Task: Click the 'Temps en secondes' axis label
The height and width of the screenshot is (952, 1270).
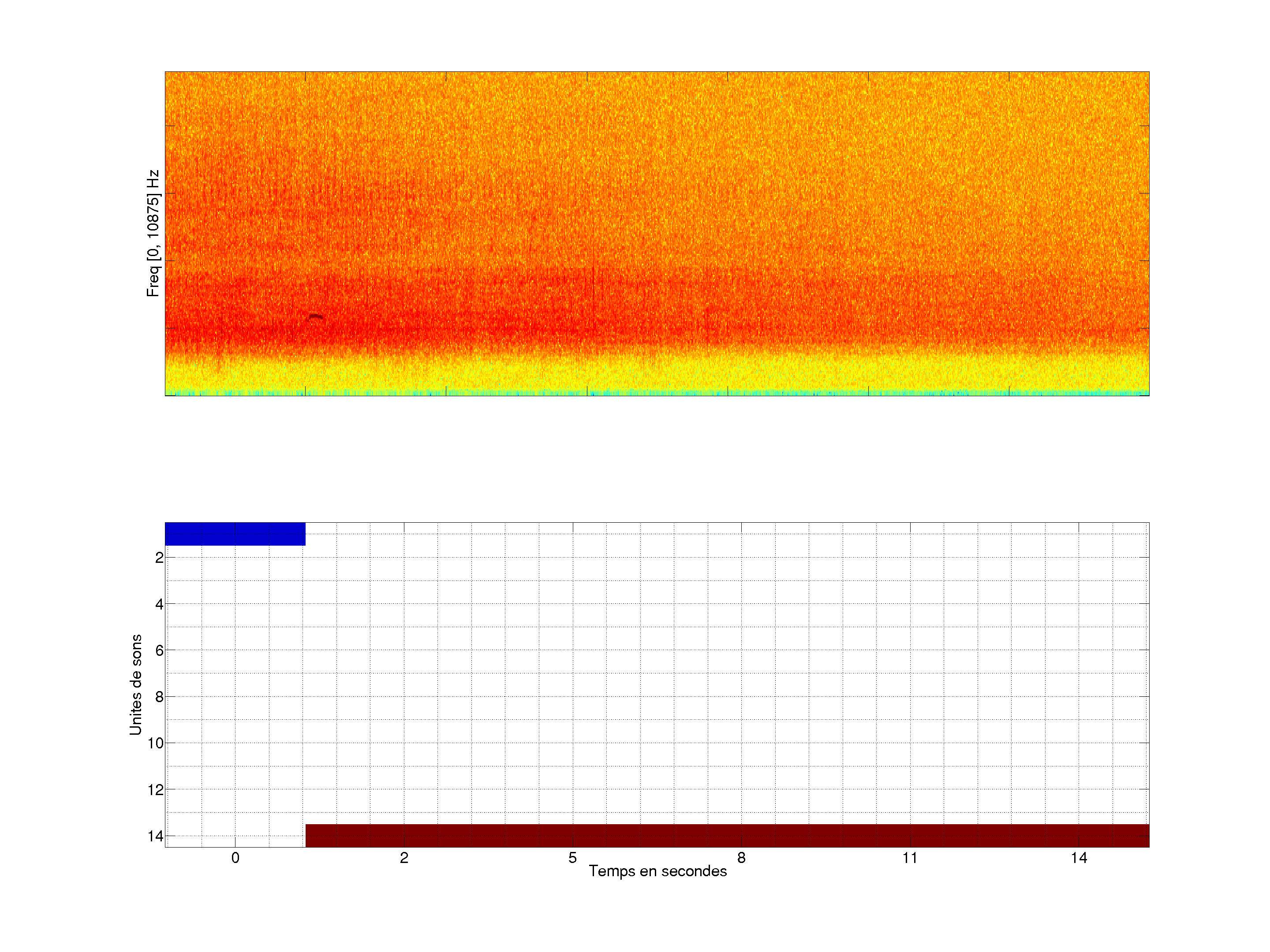Action: coord(657,871)
